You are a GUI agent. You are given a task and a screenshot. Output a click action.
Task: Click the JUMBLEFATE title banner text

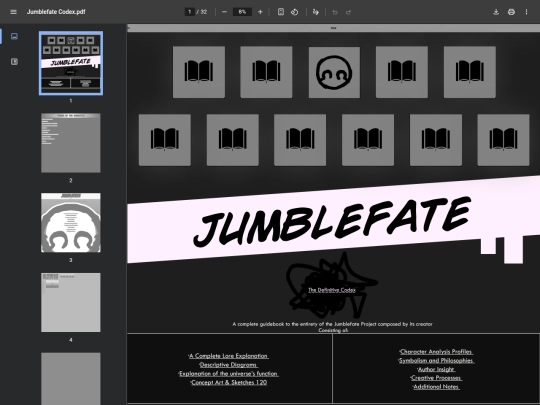(332, 221)
